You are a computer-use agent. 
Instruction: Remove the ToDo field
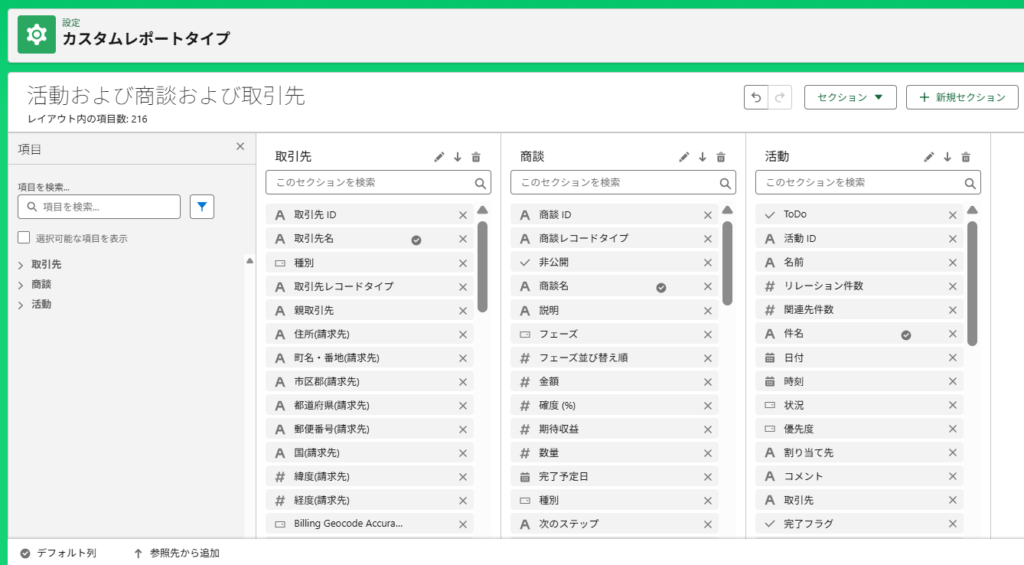(x=953, y=215)
